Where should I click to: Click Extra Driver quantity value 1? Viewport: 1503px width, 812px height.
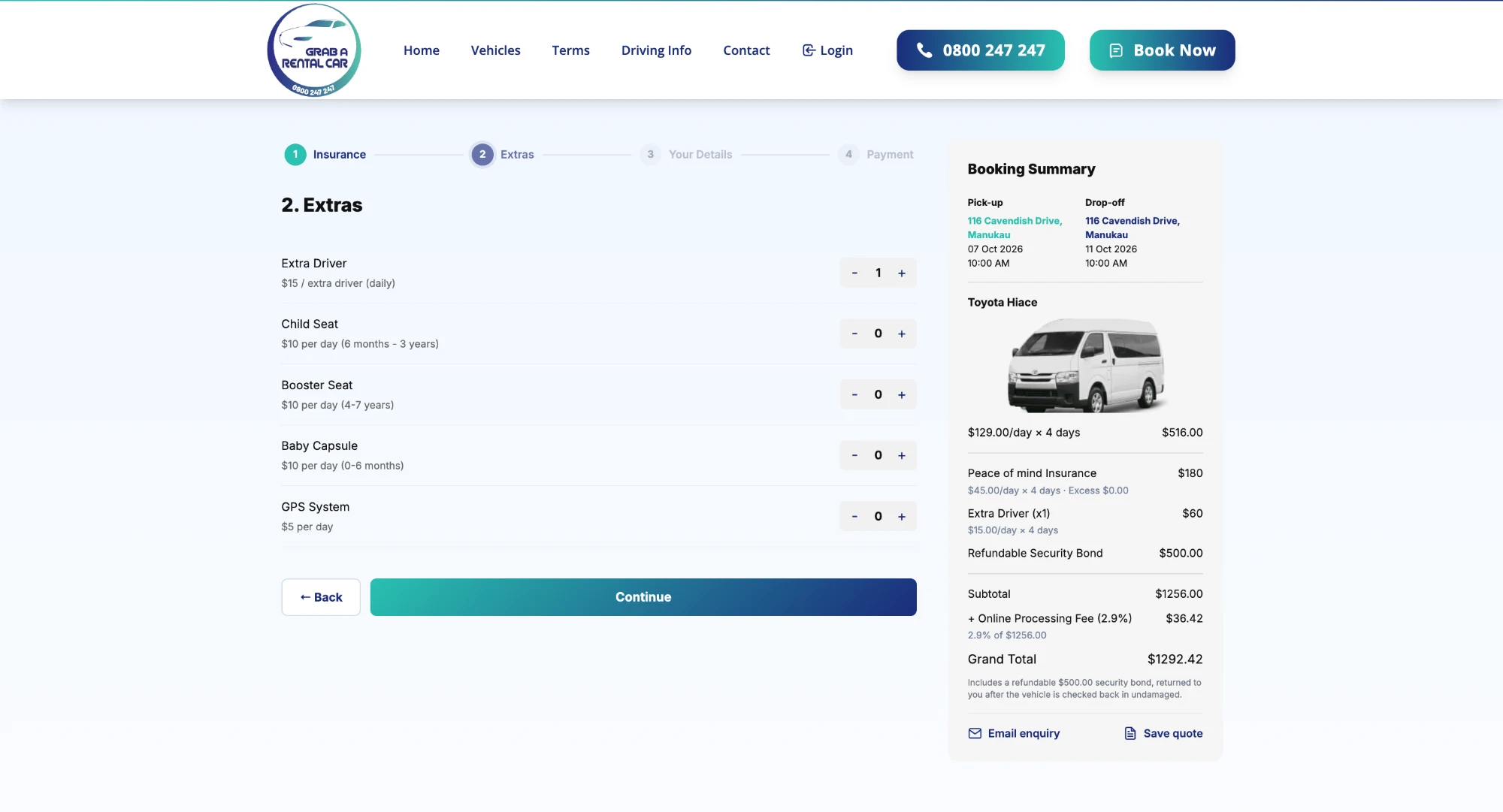coord(878,273)
